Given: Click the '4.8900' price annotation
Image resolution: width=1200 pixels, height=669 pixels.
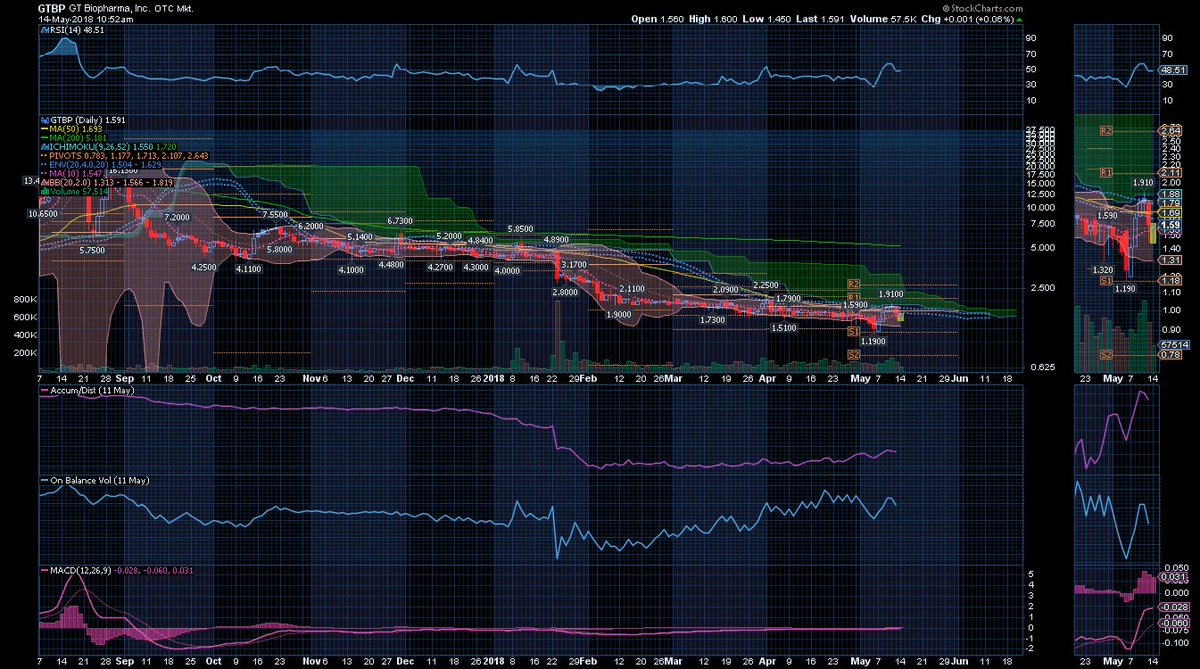Looking at the screenshot, I should [x=555, y=241].
